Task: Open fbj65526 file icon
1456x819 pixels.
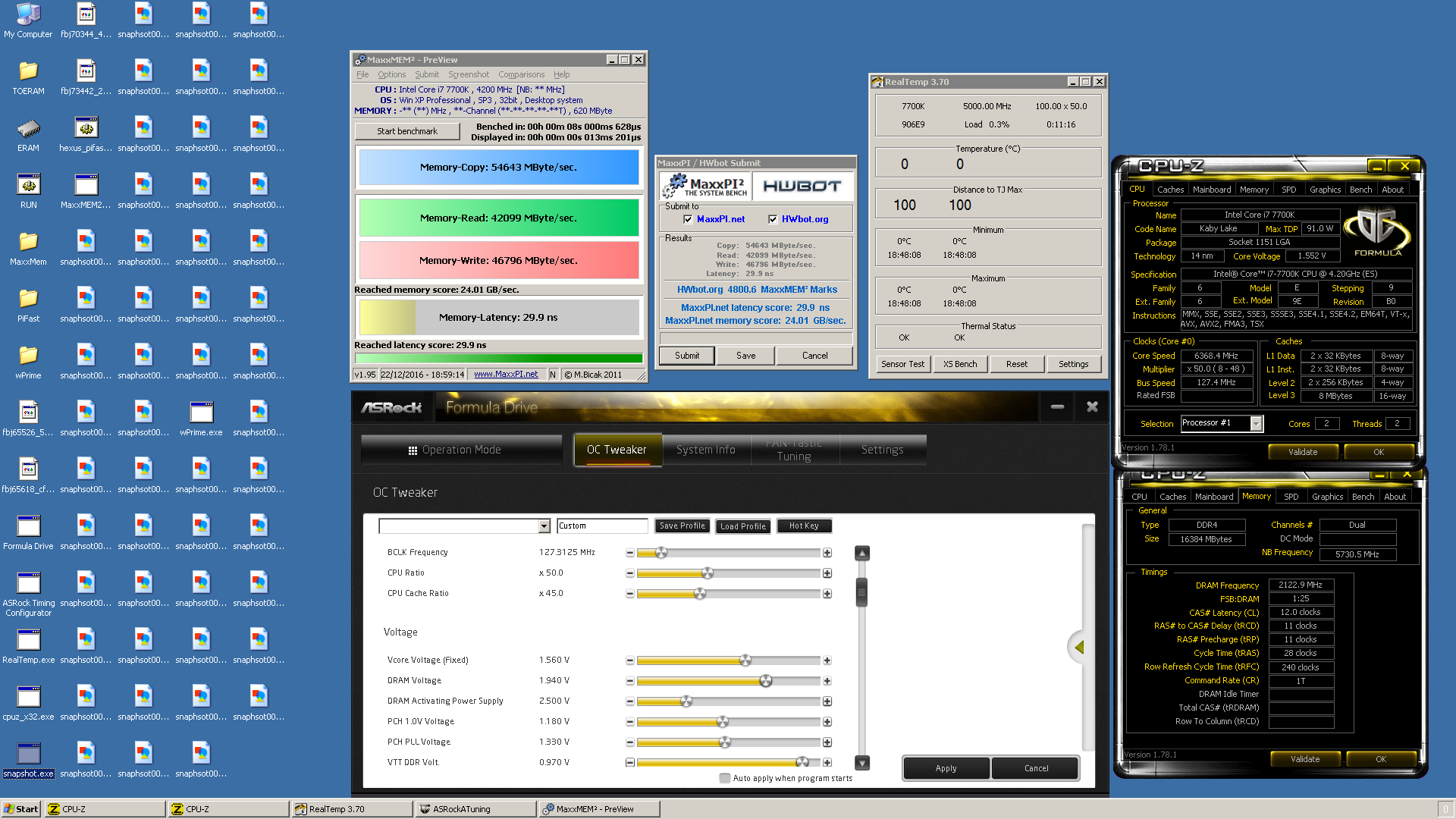Action: (x=28, y=419)
